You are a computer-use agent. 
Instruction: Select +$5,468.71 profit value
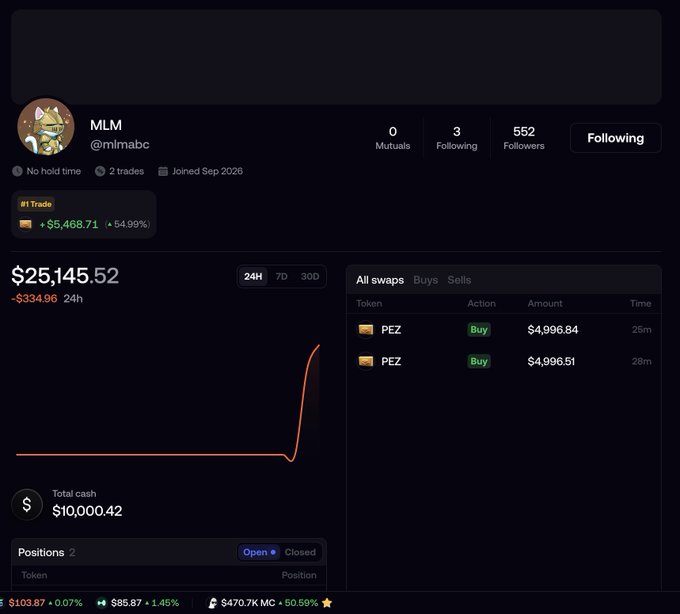tap(69, 224)
